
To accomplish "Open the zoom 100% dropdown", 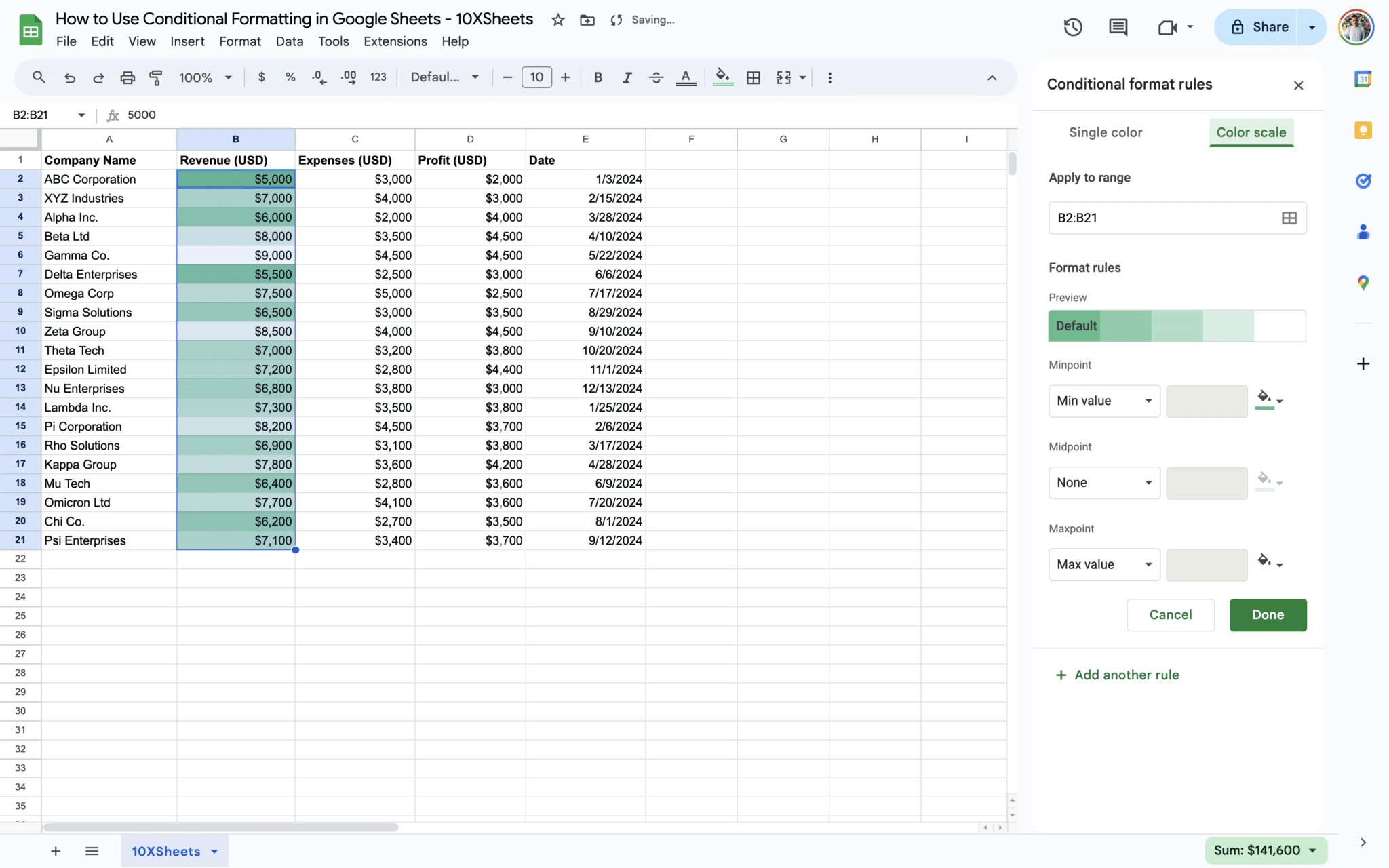I will pyautogui.click(x=206, y=77).
